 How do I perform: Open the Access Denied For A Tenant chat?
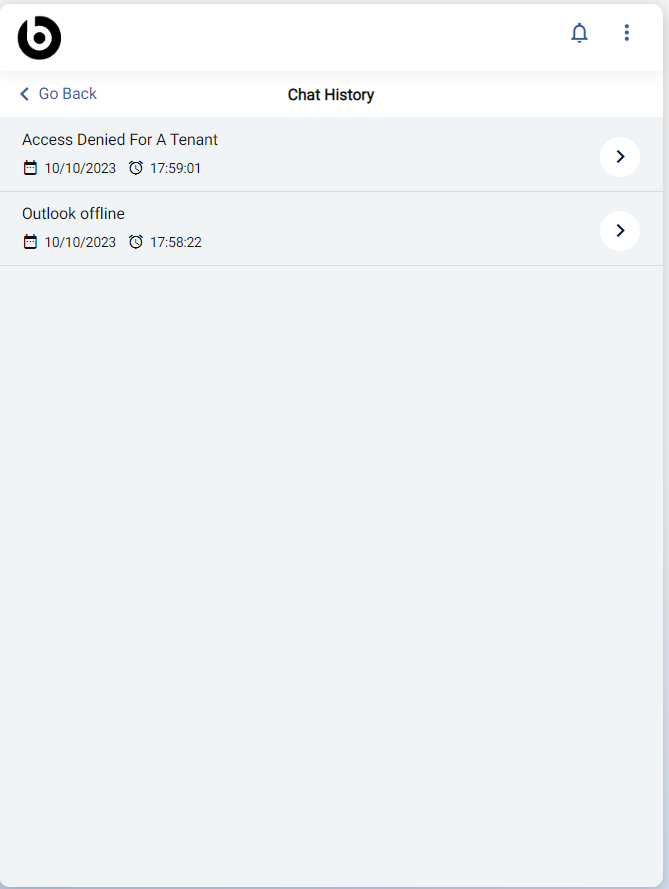(x=120, y=140)
